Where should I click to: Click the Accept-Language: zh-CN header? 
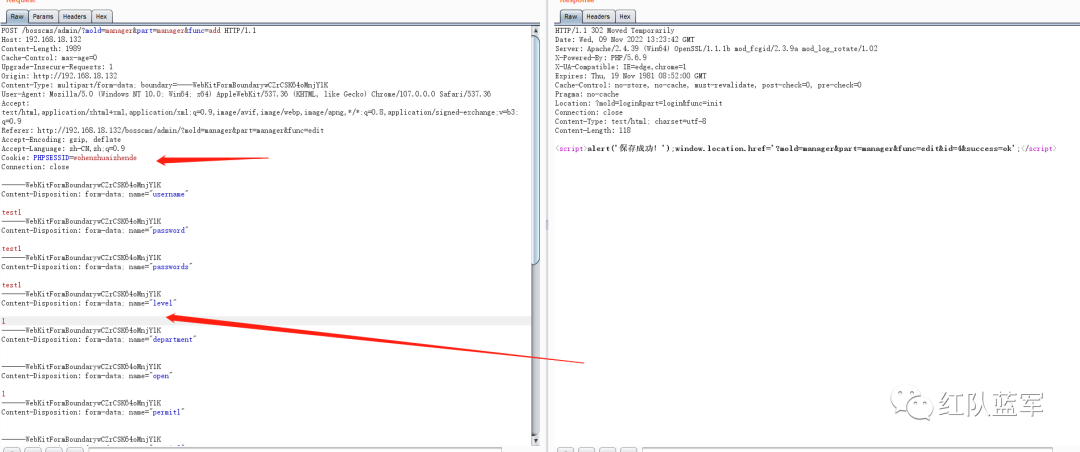[63, 148]
